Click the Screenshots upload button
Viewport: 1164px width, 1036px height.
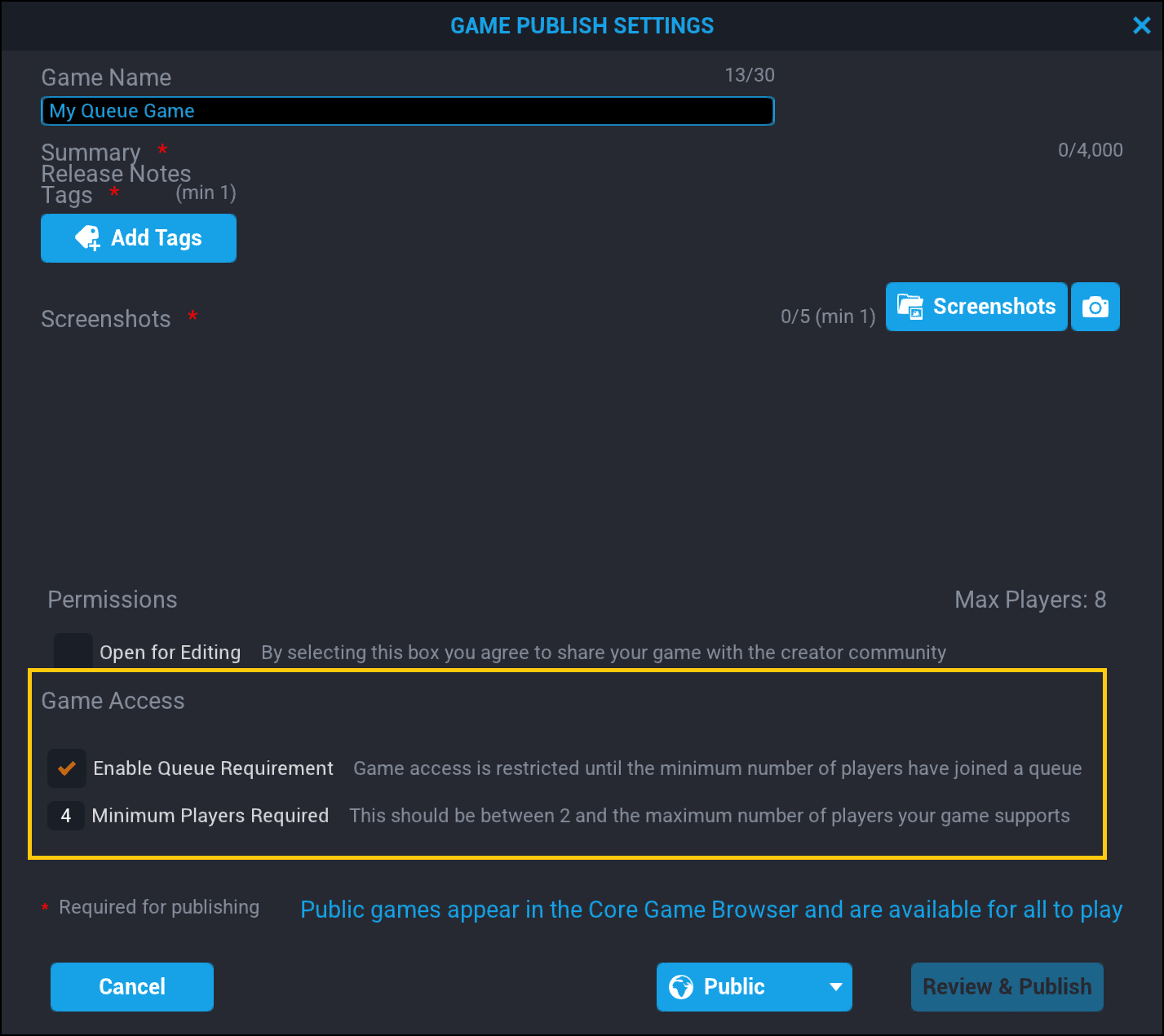[x=976, y=306]
